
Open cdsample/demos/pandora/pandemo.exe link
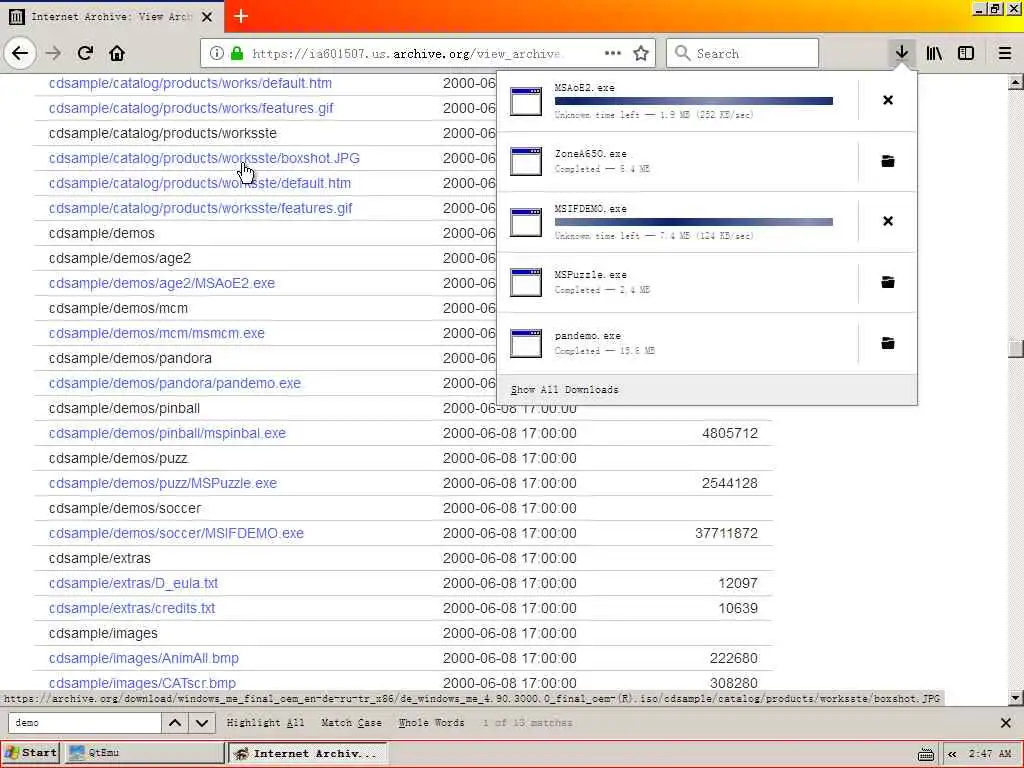pos(175,383)
